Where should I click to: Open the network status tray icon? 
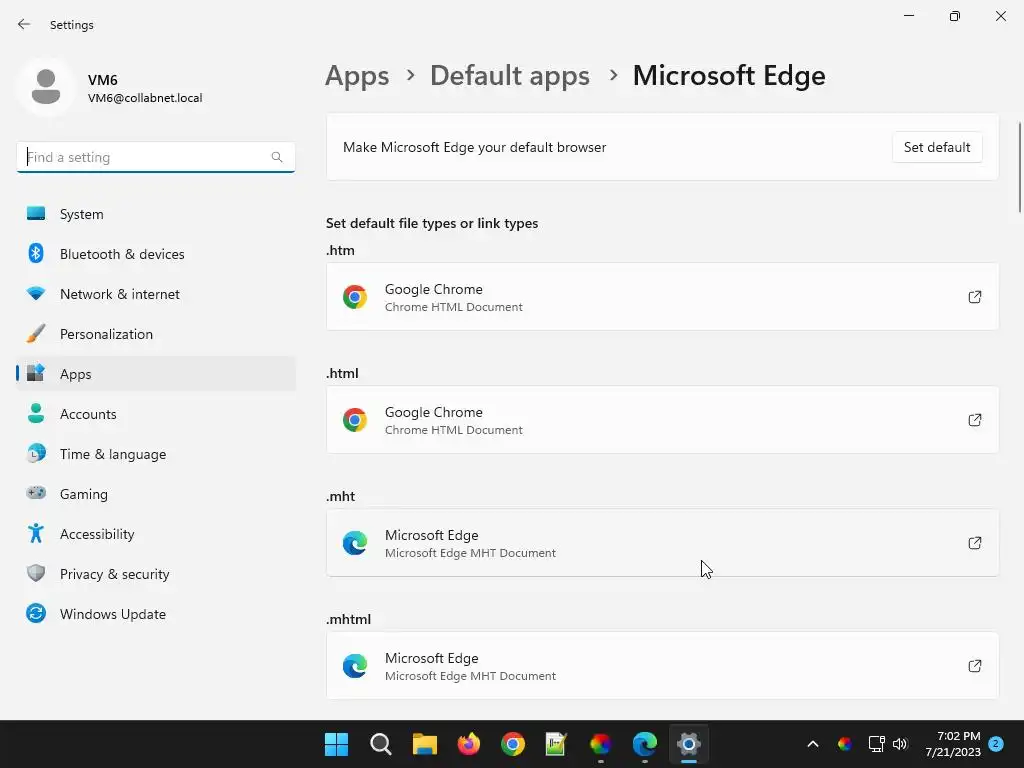click(x=876, y=744)
